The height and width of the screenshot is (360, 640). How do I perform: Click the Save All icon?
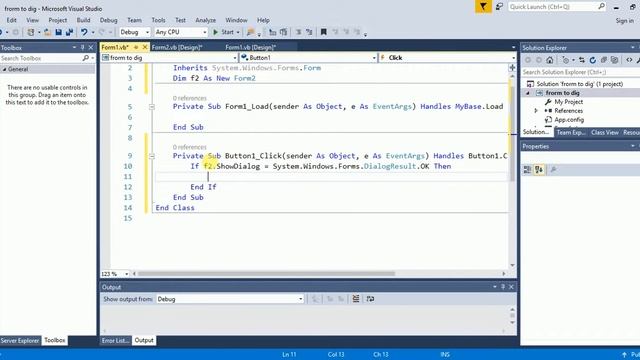(x=69, y=32)
